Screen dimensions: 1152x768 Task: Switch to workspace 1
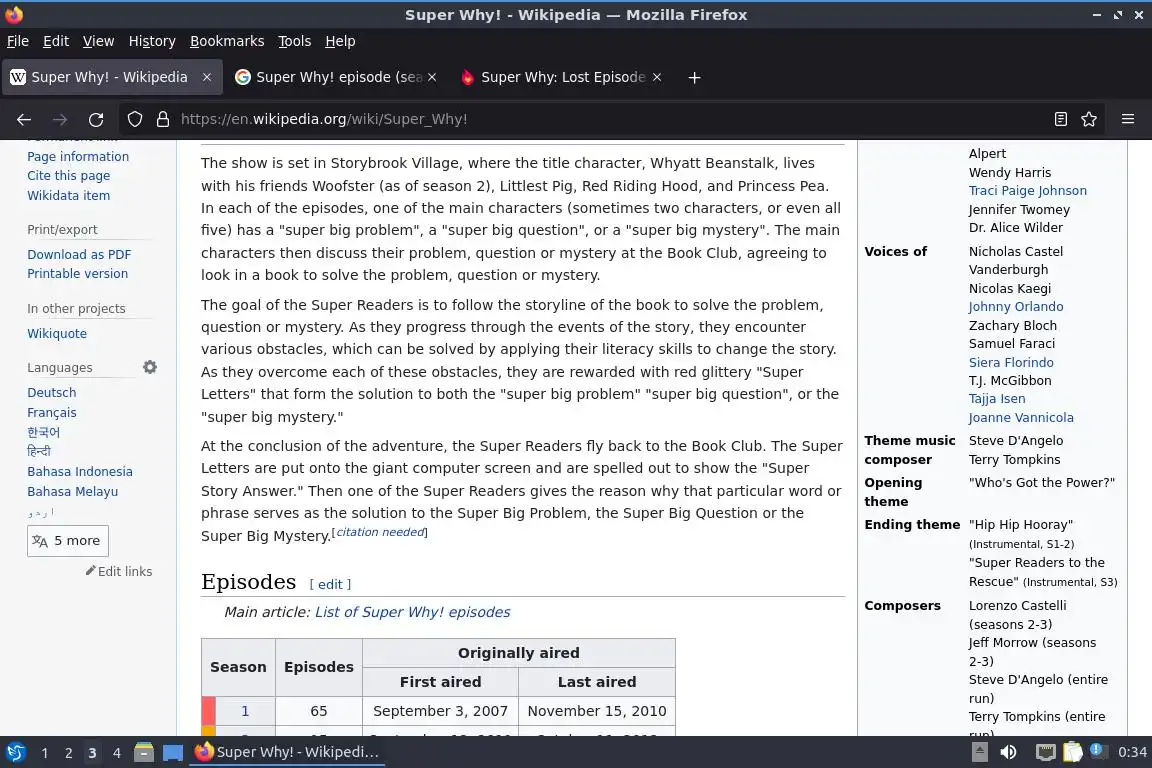(45, 753)
